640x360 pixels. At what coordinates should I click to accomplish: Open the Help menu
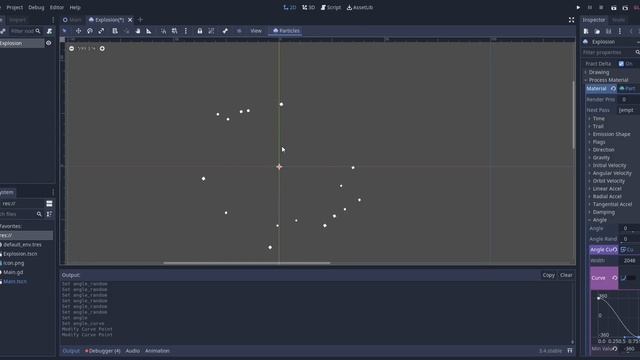point(75,7)
